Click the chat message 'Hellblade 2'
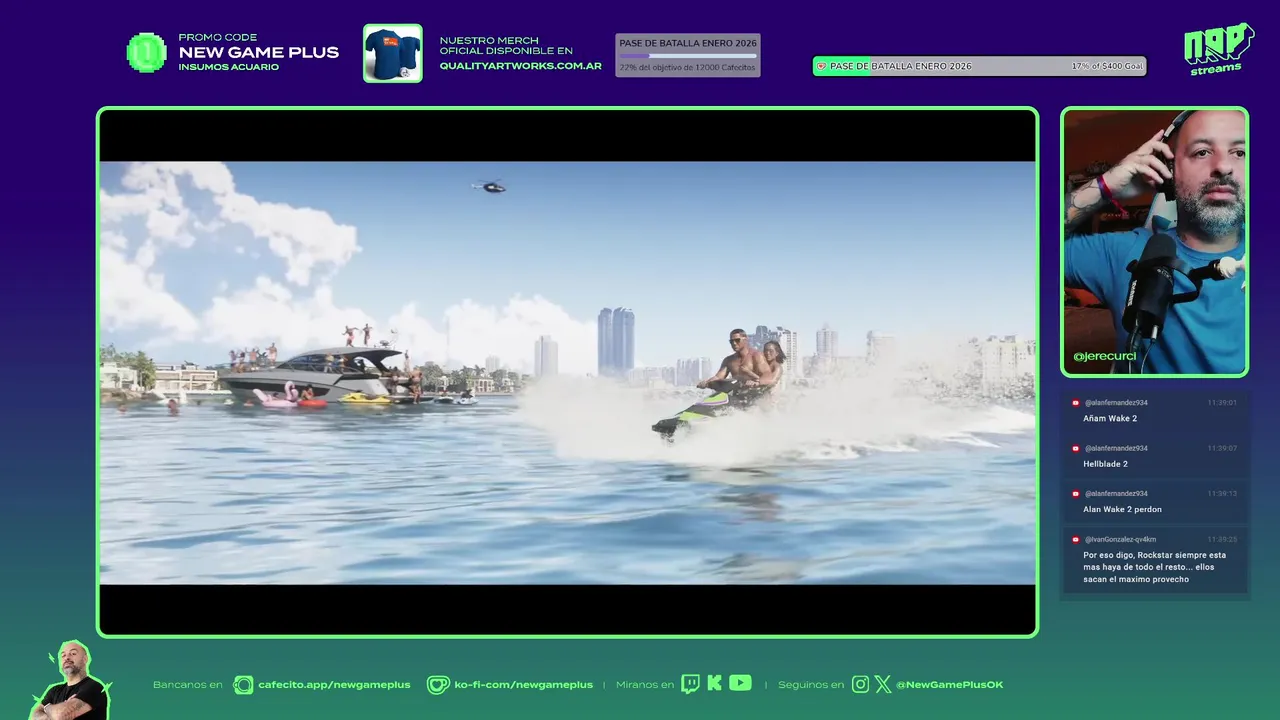Screen dimensions: 1280x720 (x=1105, y=464)
